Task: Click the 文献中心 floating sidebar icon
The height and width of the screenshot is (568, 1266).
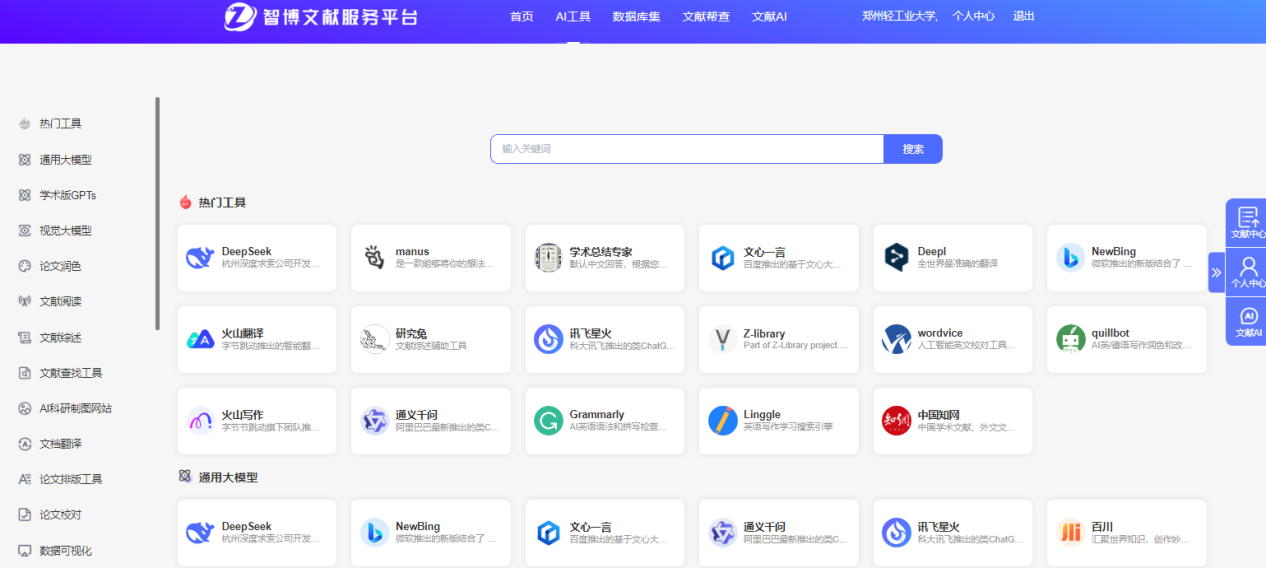Action: click(1247, 222)
